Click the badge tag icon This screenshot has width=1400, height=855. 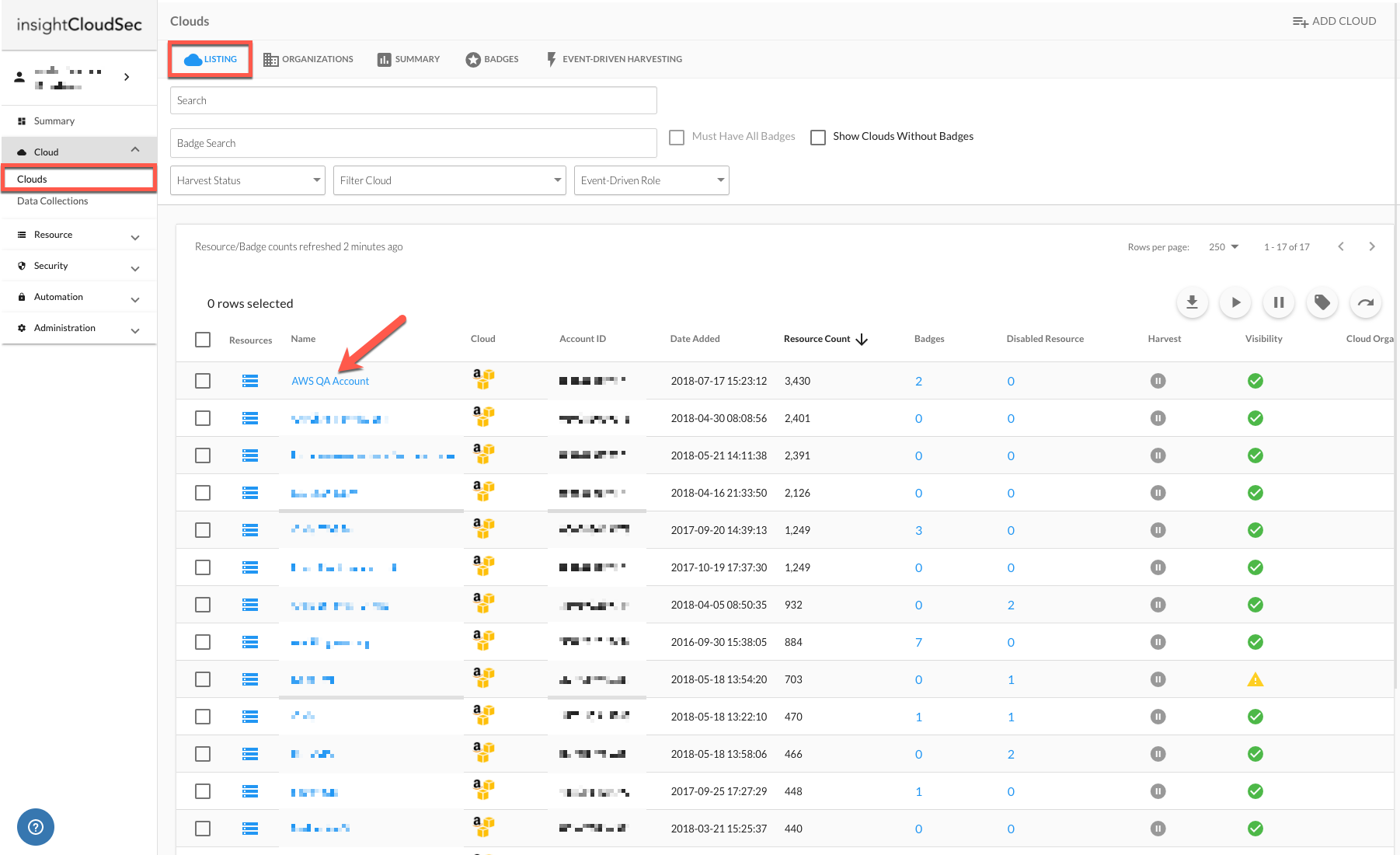click(1322, 302)
